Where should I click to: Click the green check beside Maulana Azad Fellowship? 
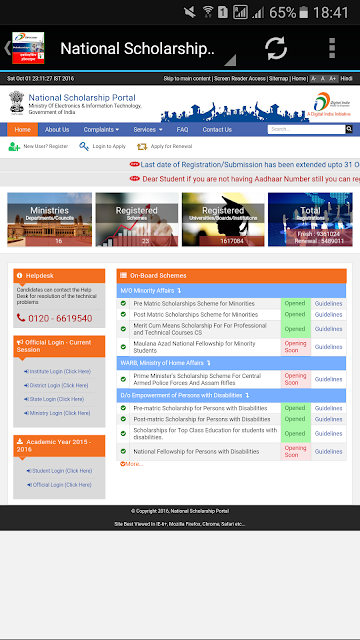tap(123, 347)
